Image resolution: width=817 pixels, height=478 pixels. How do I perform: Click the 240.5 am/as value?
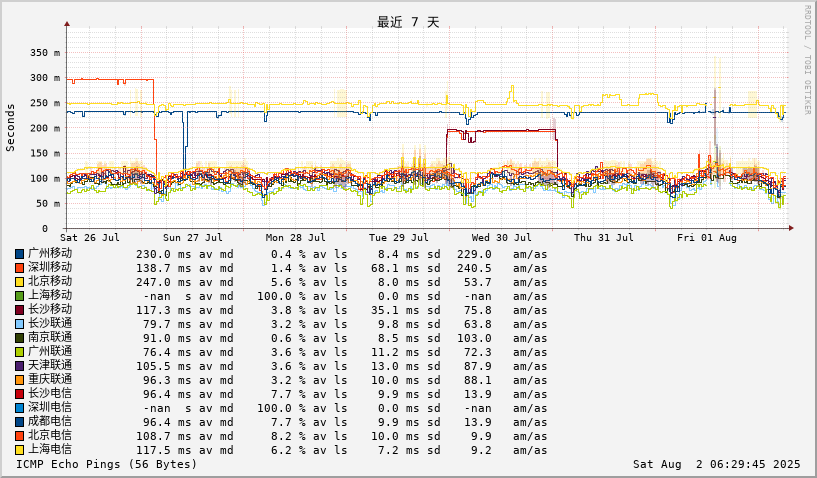474,268
